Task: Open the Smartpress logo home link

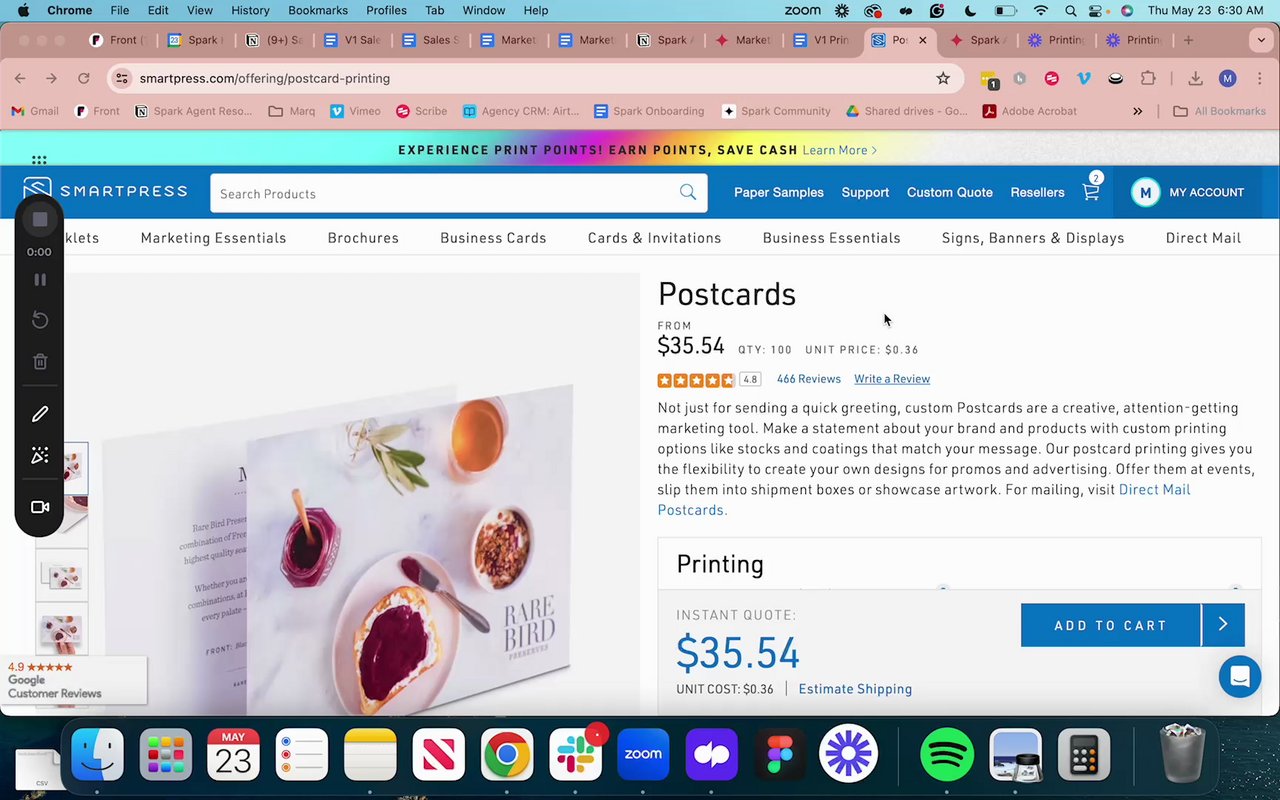Action: point(105,191)
